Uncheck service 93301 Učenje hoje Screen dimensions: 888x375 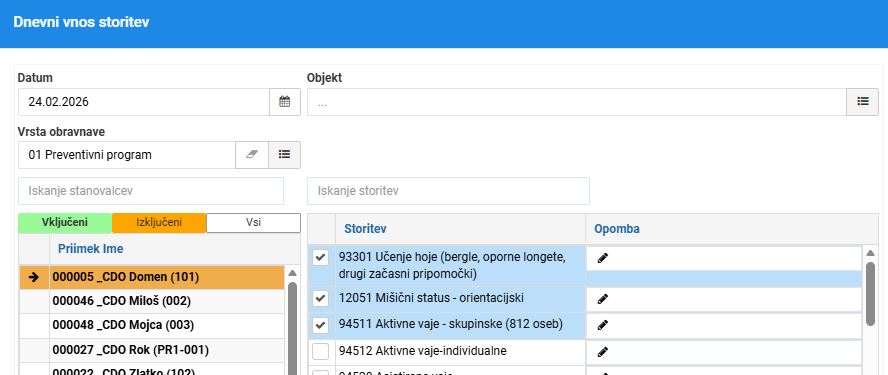click(321, 257)
